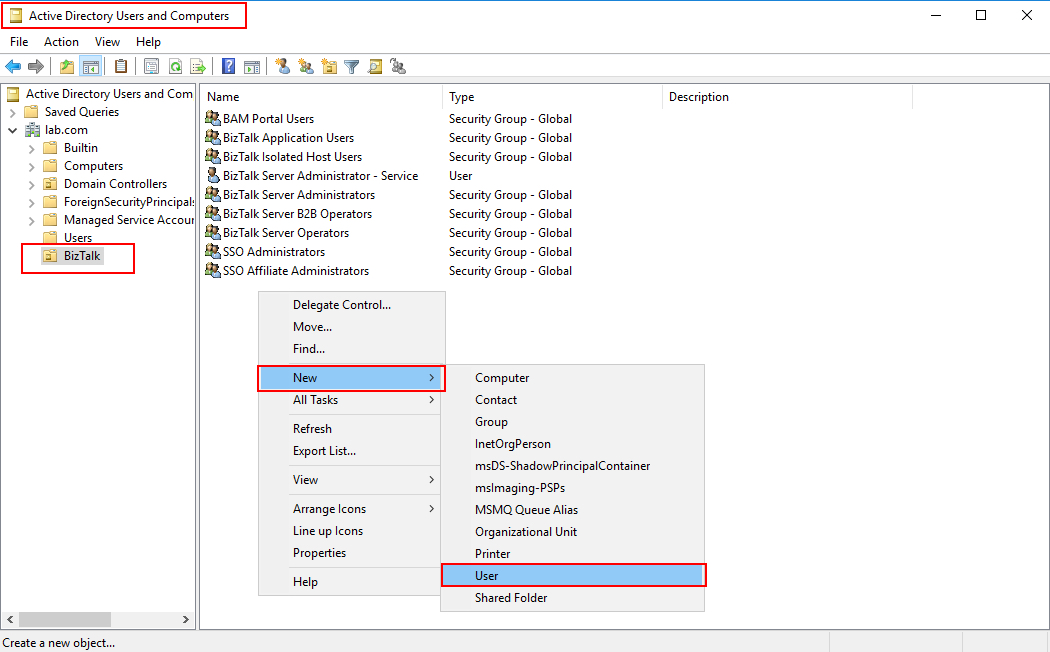Click the Create new group toolbar icon

point(306,66)
